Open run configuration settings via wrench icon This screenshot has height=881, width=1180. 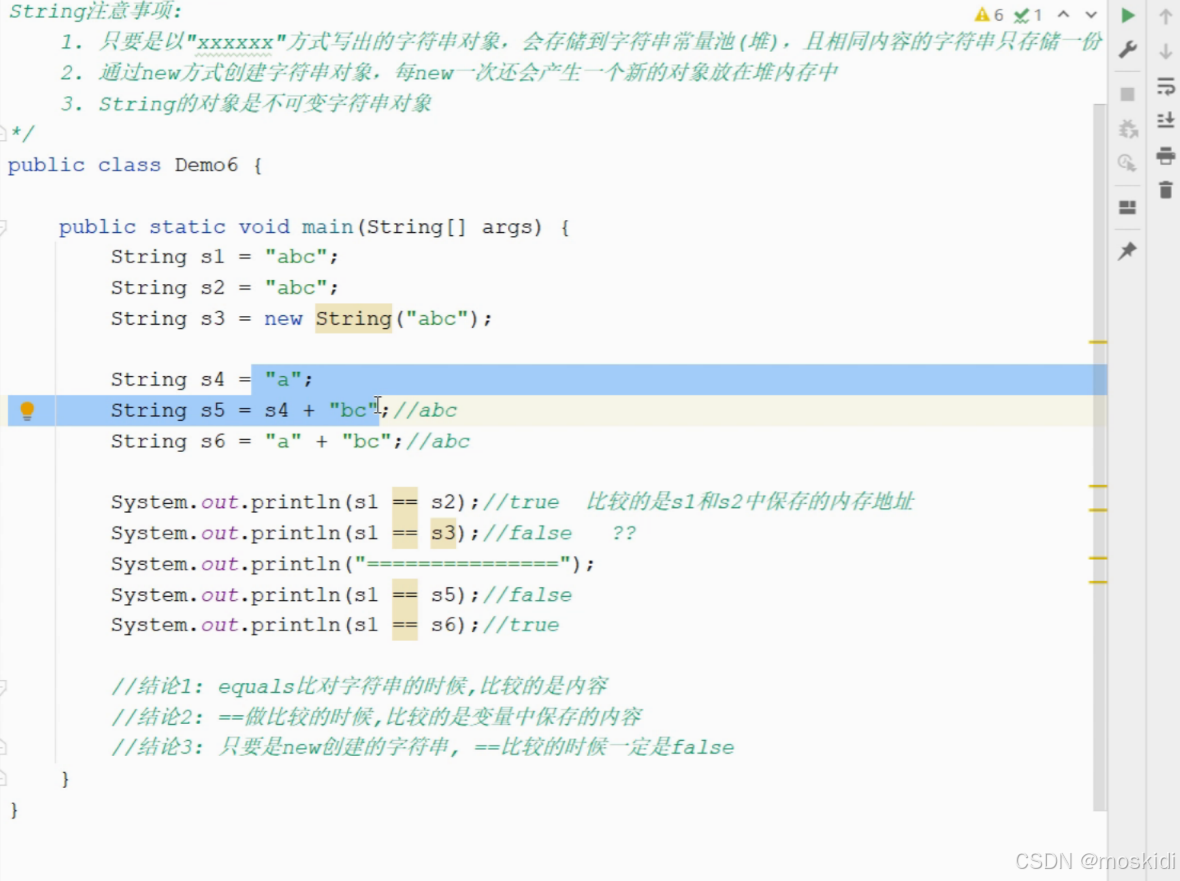coord(1128,48)
